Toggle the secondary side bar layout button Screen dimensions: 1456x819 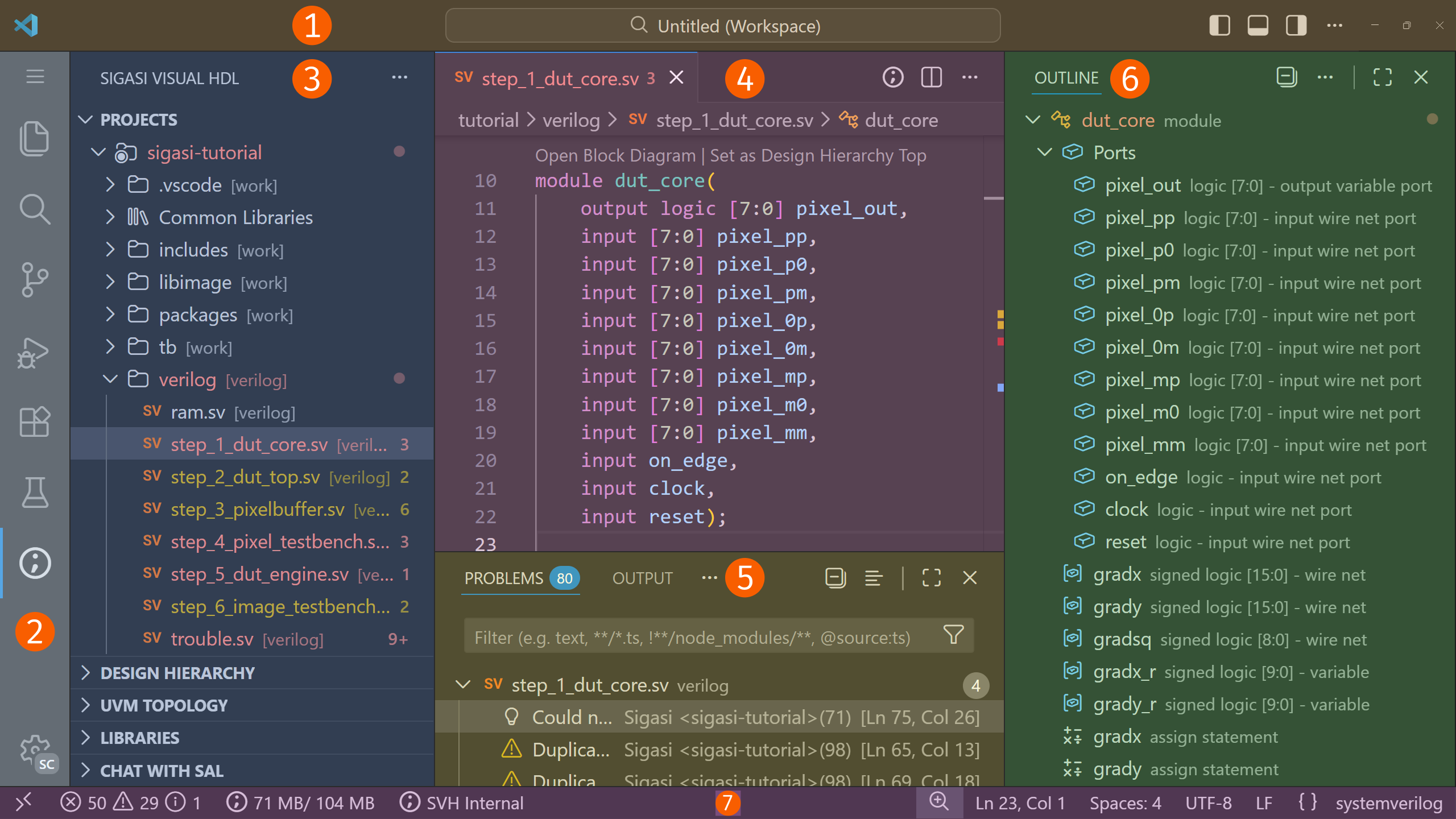click(1296, 26)
